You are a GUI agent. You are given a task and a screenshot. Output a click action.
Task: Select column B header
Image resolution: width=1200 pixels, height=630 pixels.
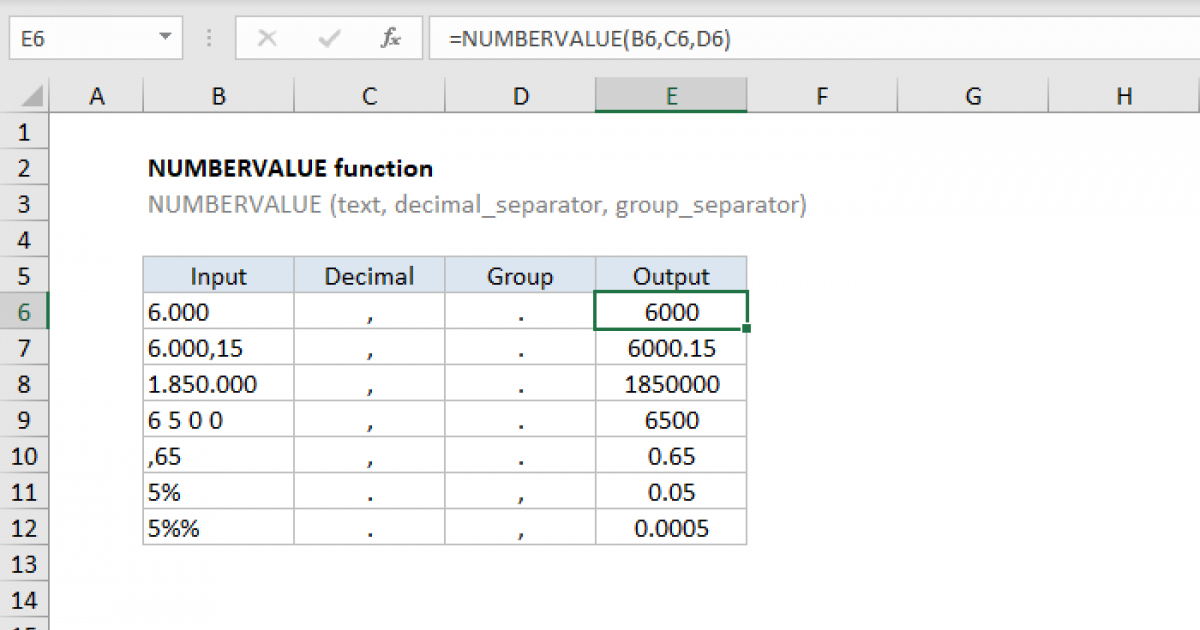point(218,96)
